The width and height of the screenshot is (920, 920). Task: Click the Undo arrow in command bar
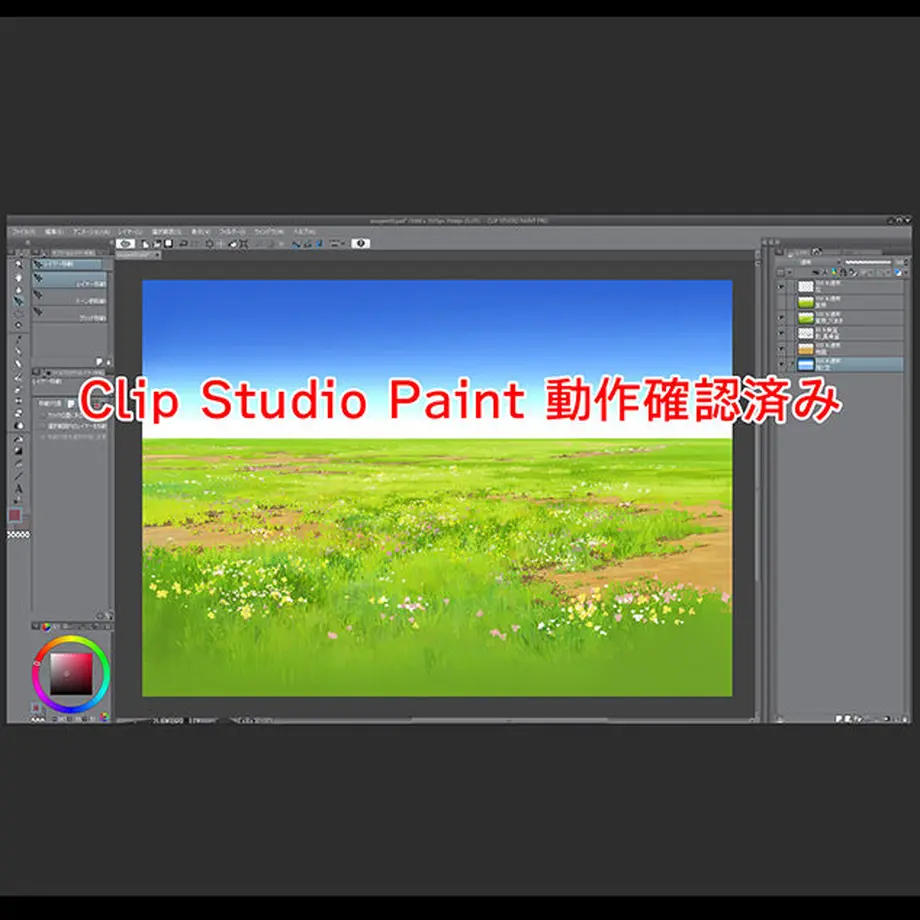coord(184,243)
